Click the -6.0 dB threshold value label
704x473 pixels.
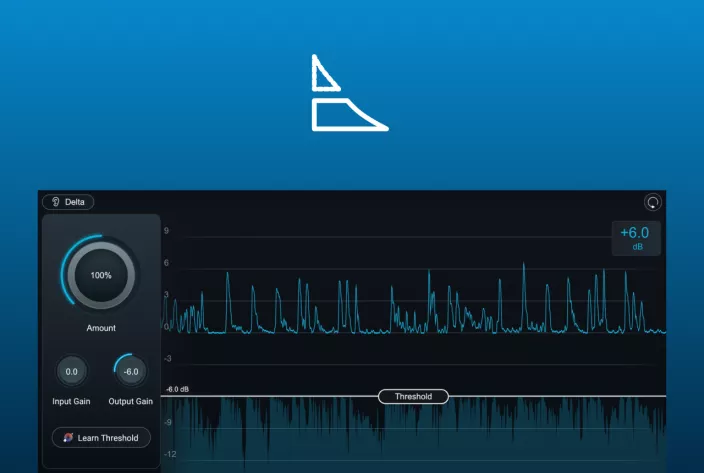click(178, 390)
